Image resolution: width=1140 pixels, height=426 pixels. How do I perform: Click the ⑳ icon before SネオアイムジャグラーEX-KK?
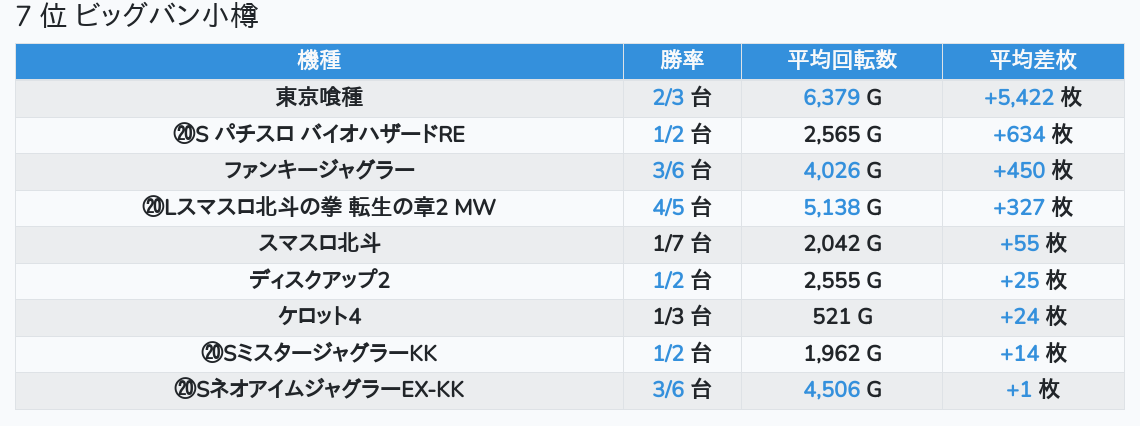click(184, 389)
